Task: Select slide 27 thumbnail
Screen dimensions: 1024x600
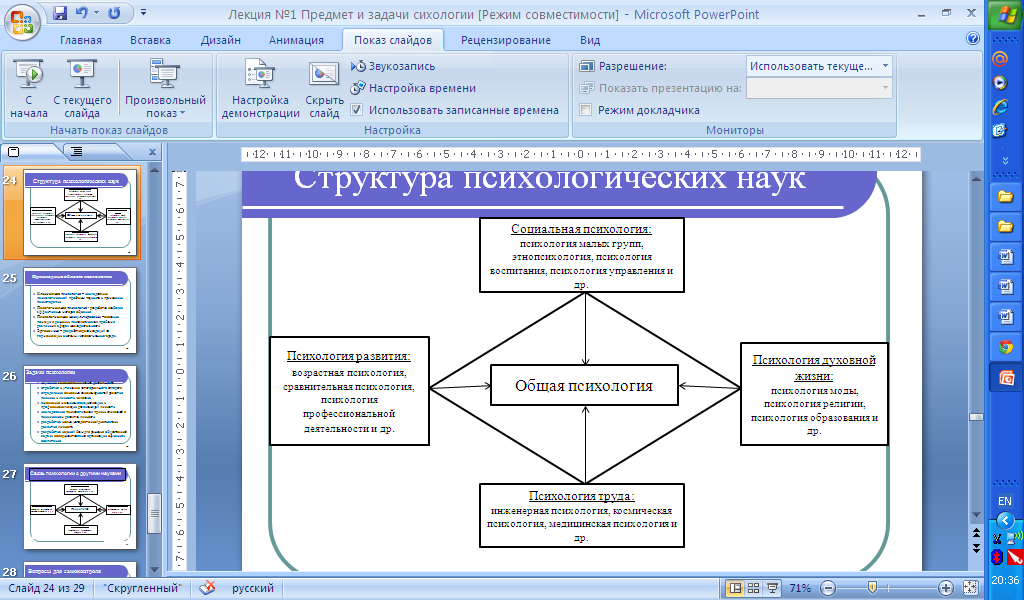Action: pyautogui.click(x=81, y=507)
